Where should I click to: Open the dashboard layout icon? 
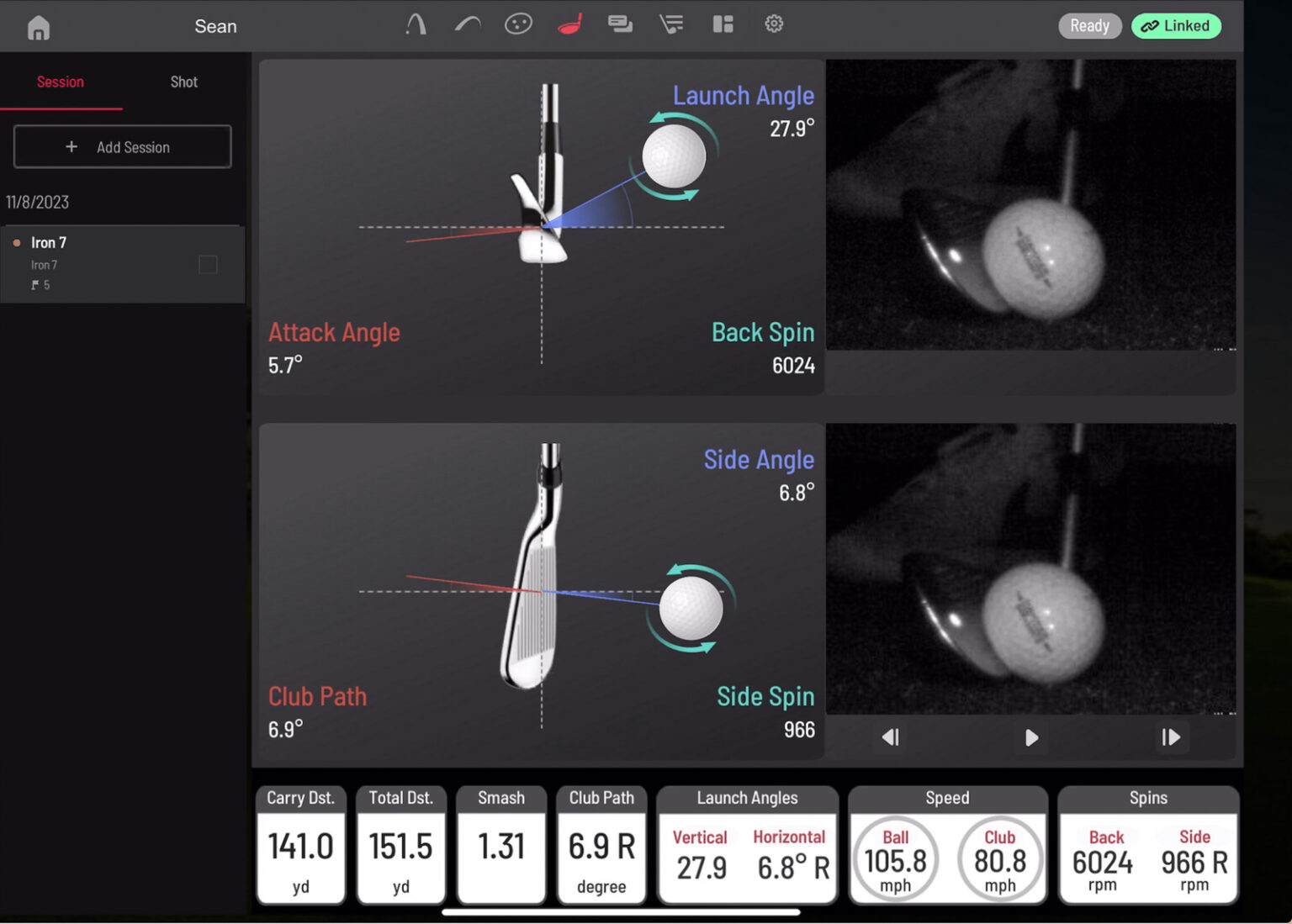coord(723,24)
